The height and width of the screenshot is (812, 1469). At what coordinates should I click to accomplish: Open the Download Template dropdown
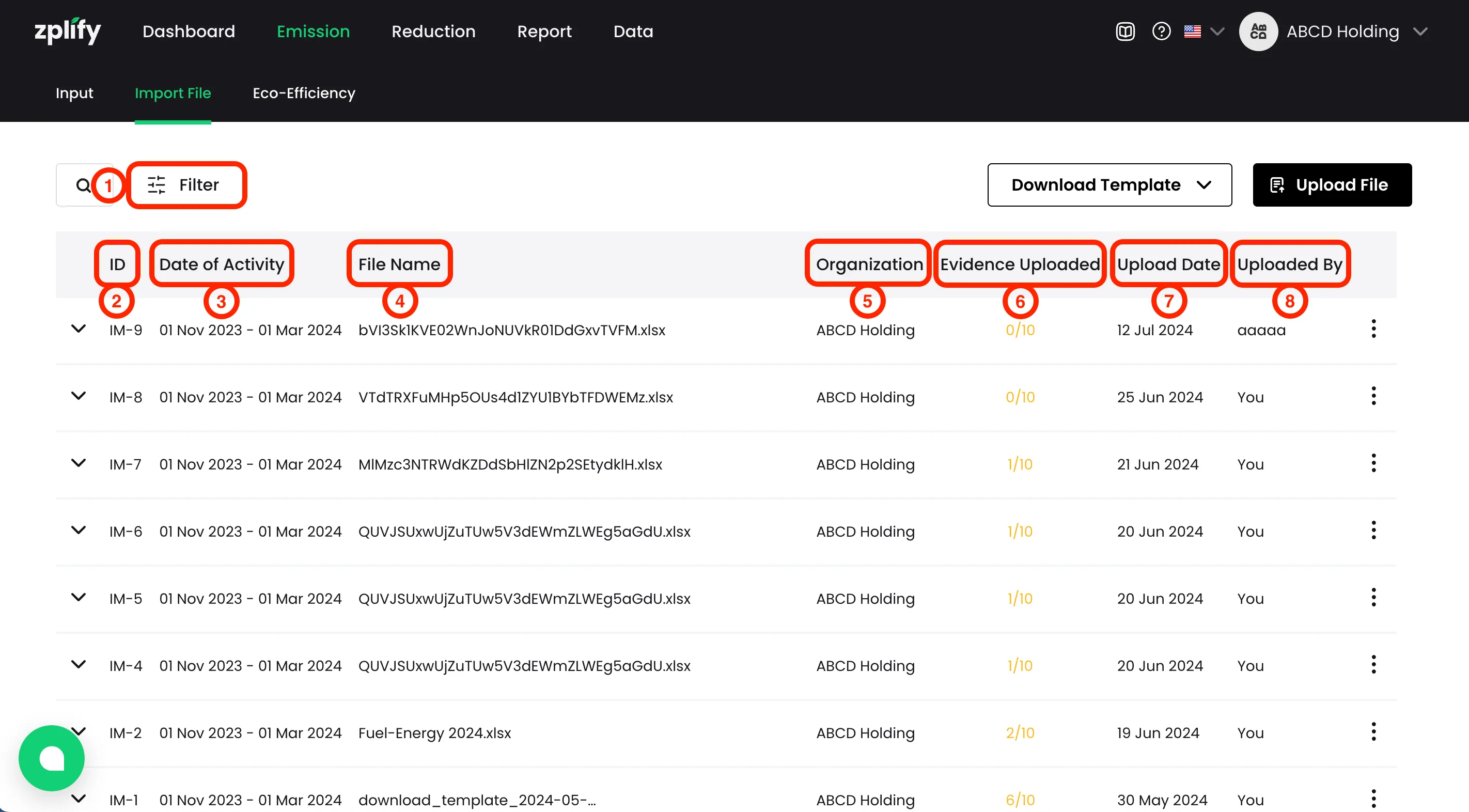pyautogui.click(x=1109, y=185)
